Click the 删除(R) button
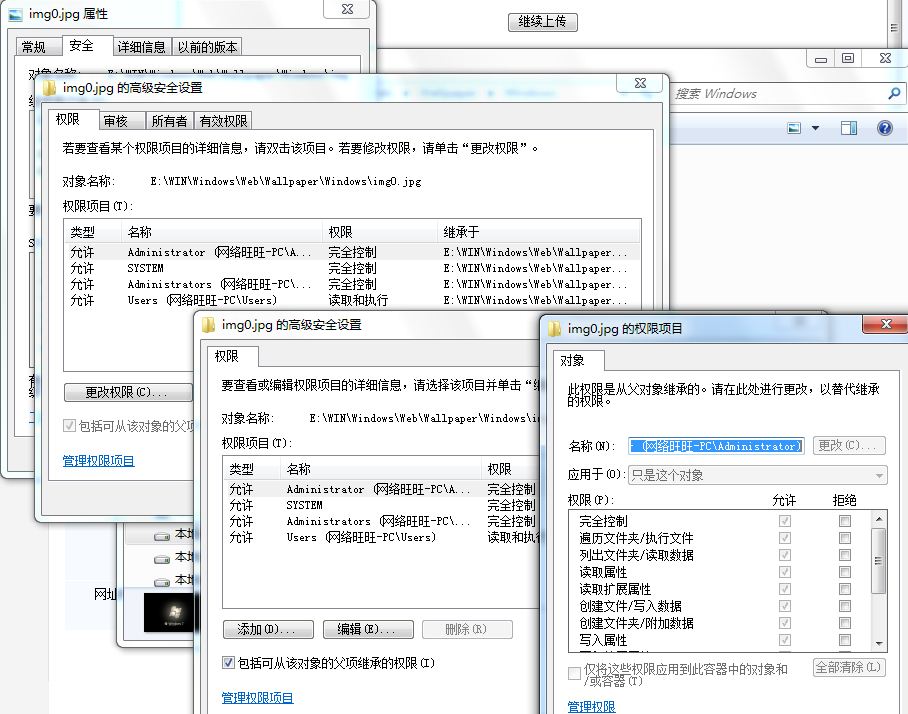Viewport: 908px width, 714px height. [467, 629]
